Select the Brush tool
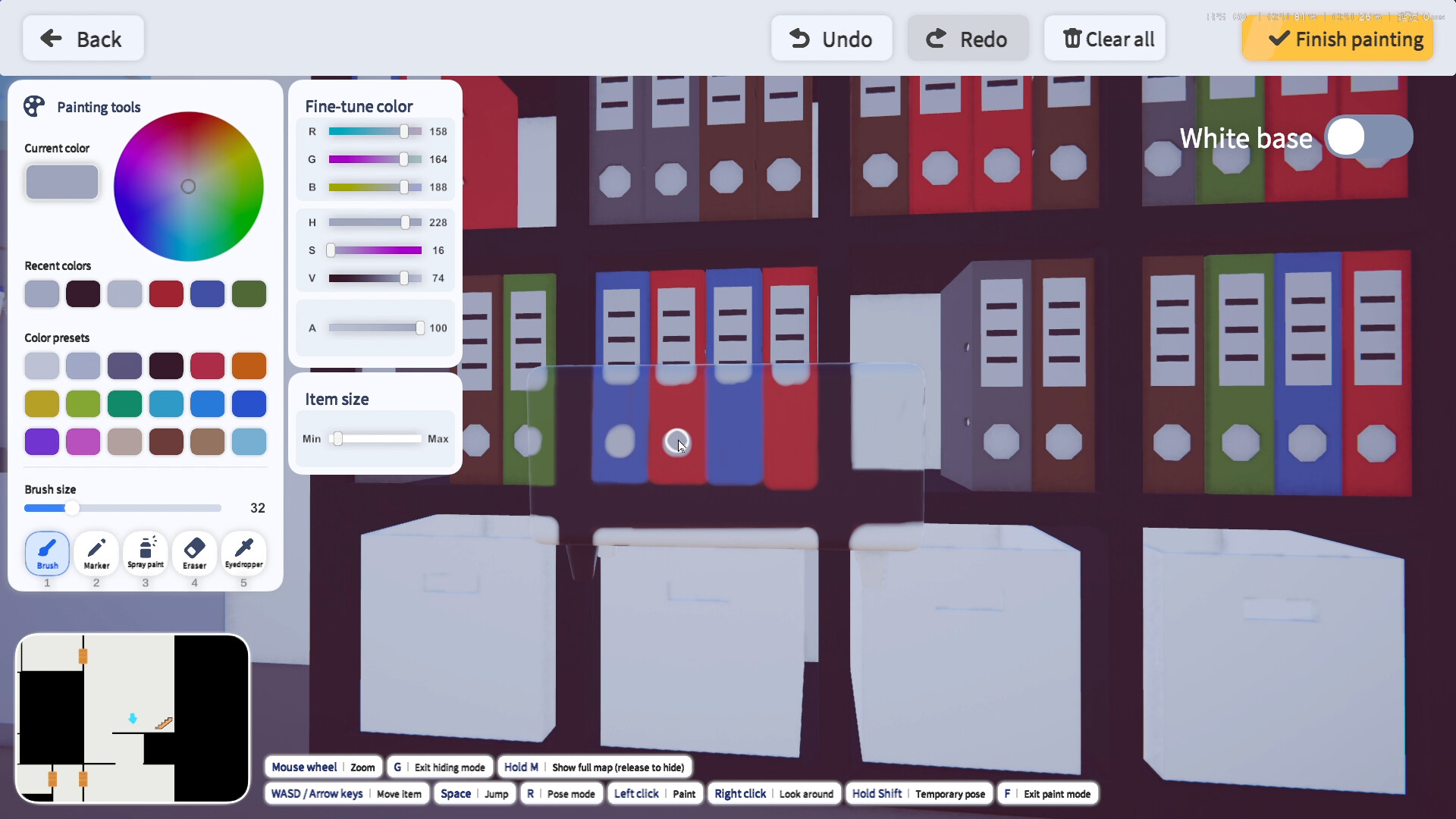The image size is (1456, 819). [x=47, y=553]
